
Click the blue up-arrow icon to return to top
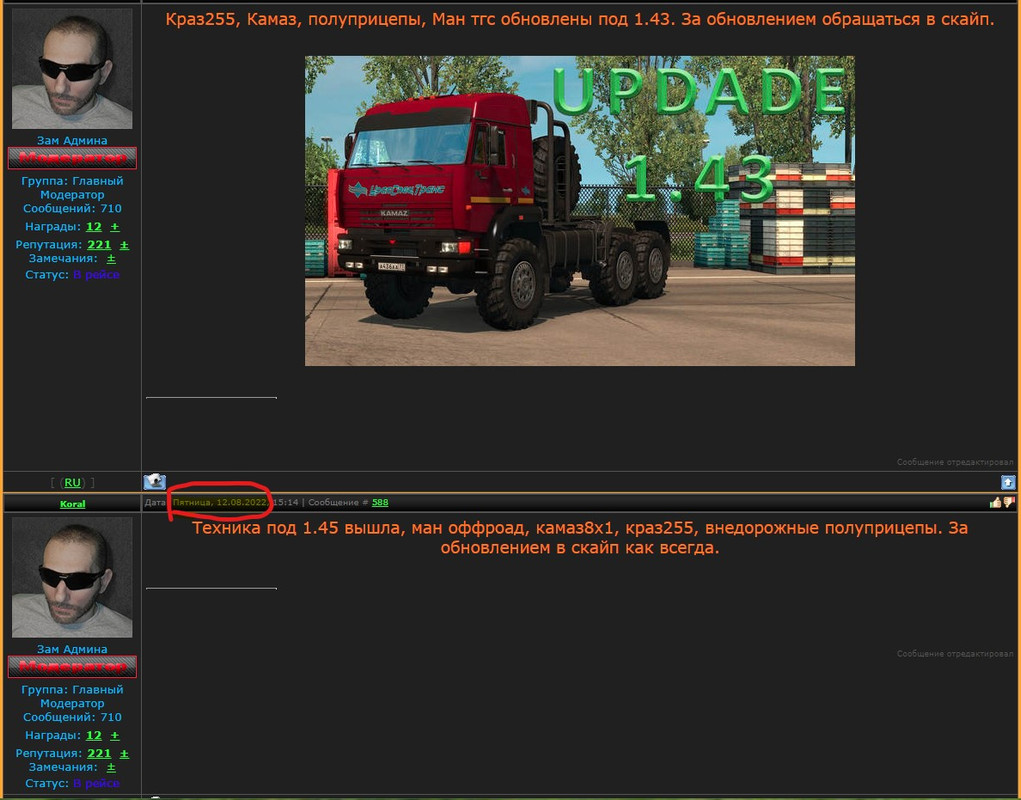coord(1007,482)
